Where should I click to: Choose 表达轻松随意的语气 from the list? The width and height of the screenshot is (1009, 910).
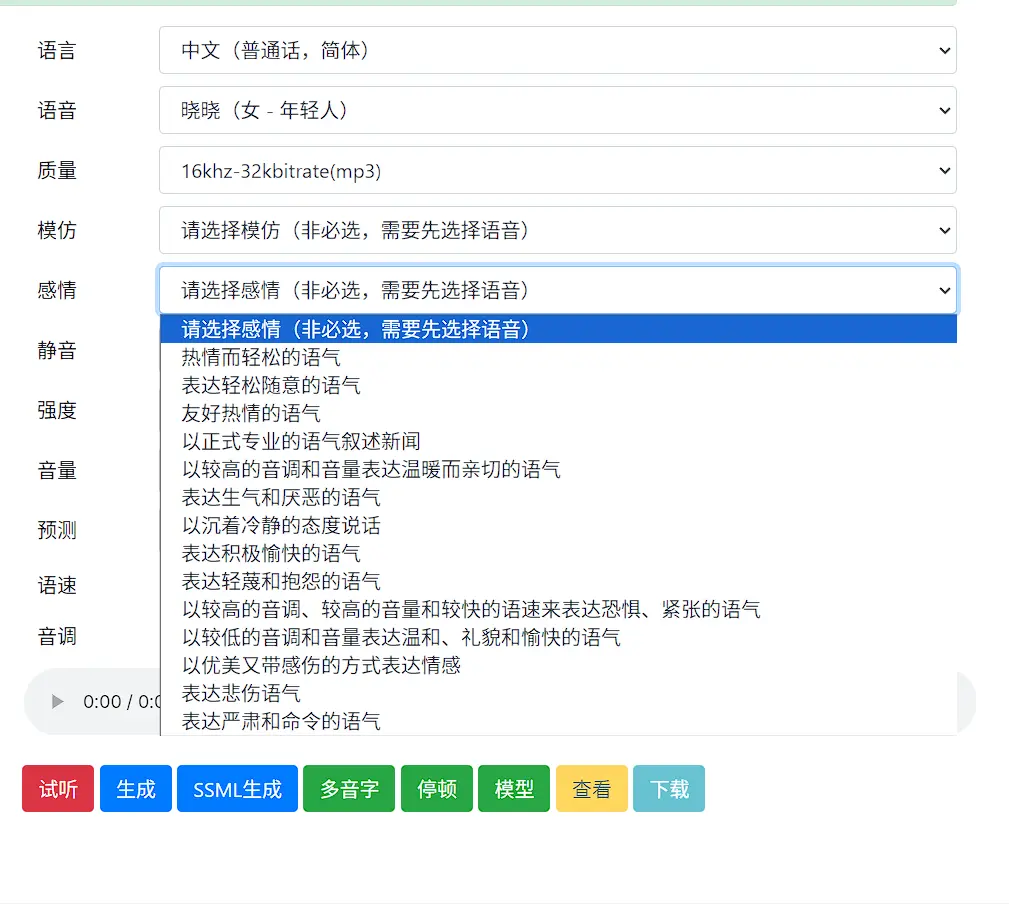[271, 385]
